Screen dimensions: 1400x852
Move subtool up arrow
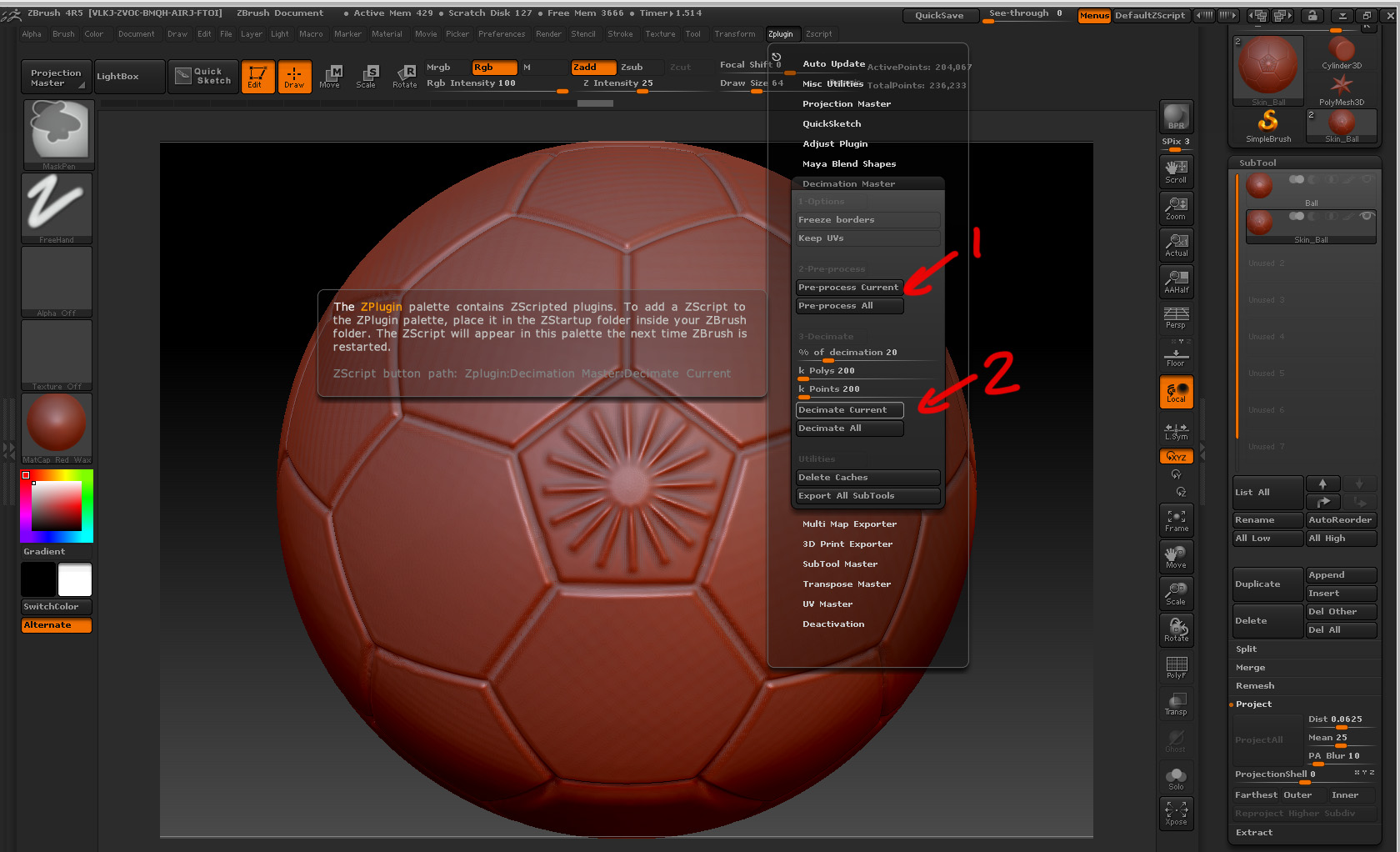pyautogui.click(x=1322, y=484)
